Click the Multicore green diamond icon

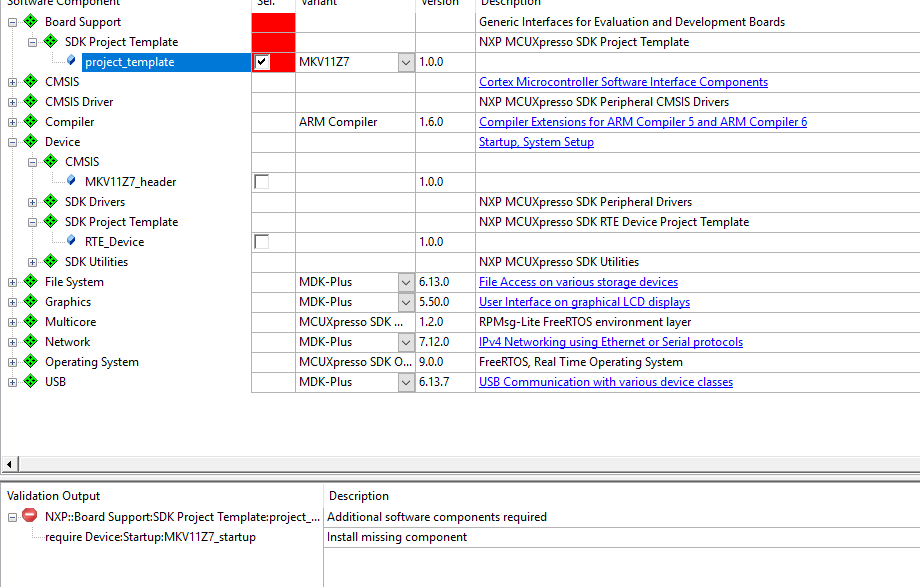pos(31,322)
